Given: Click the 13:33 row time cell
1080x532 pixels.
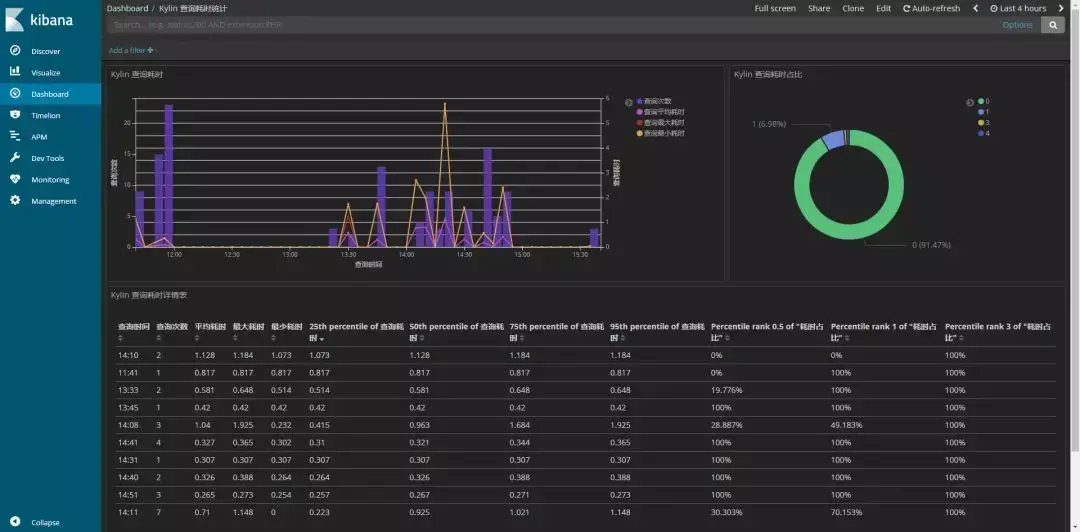Looking at the screenshot, I should 127,390.
